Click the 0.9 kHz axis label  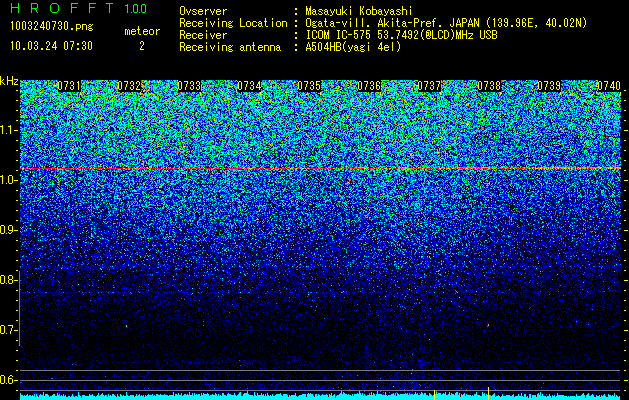coord(8,230)
